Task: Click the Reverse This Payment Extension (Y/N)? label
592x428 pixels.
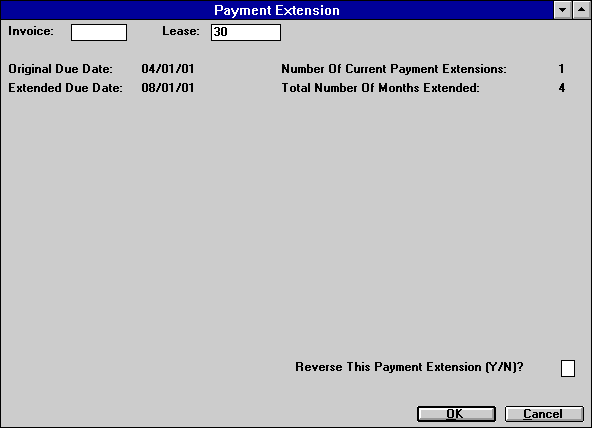Action: pos(409,367)
